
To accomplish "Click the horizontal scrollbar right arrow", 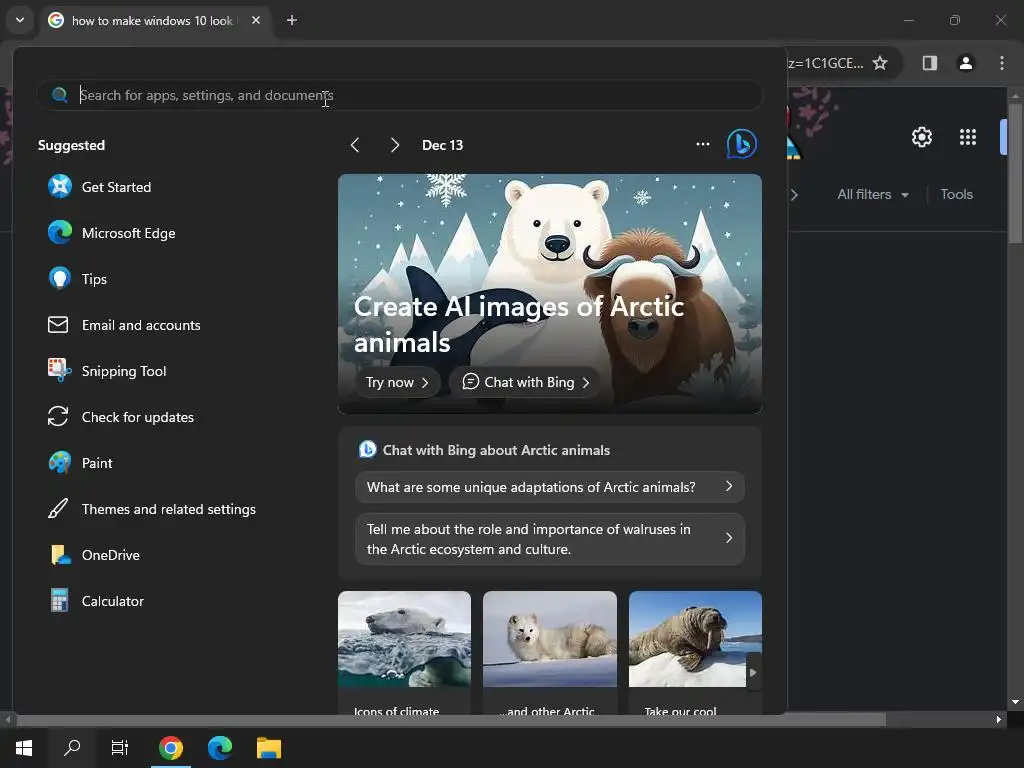I will pos(999,720).
